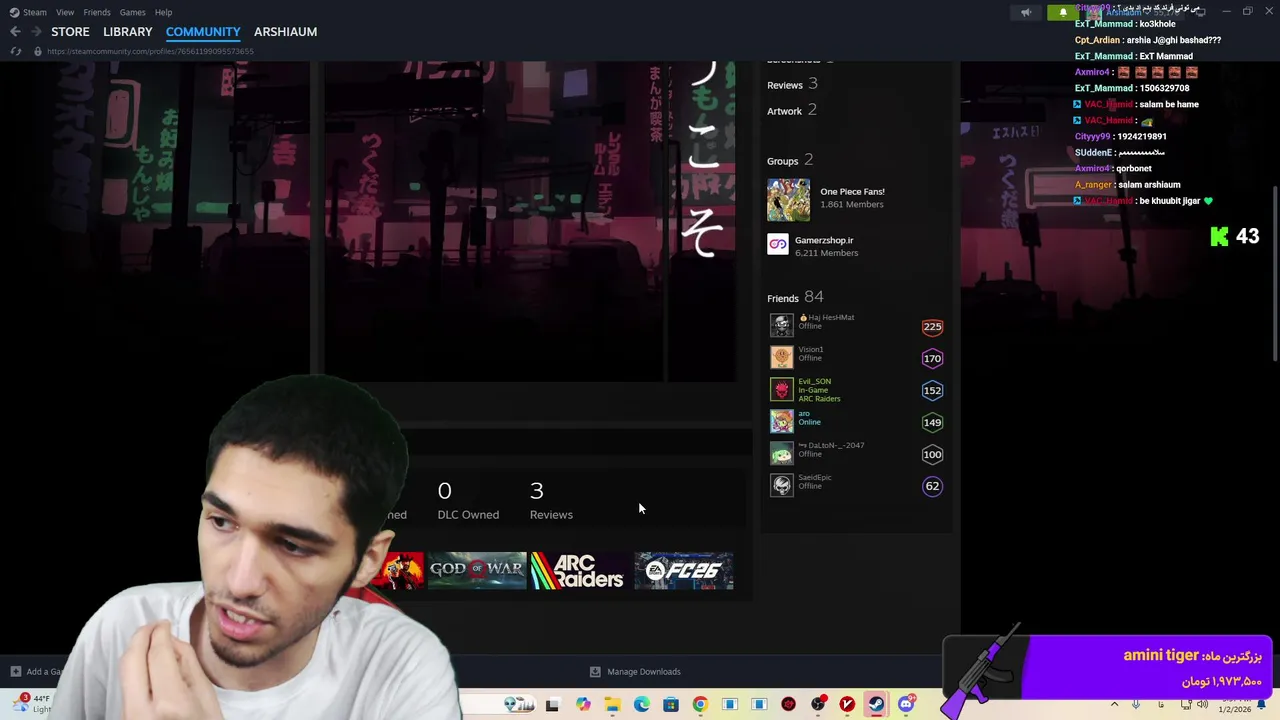Click the Manage Downloads icon
This screenshot has width=1280, height=720.
click(x=595, y=672)
